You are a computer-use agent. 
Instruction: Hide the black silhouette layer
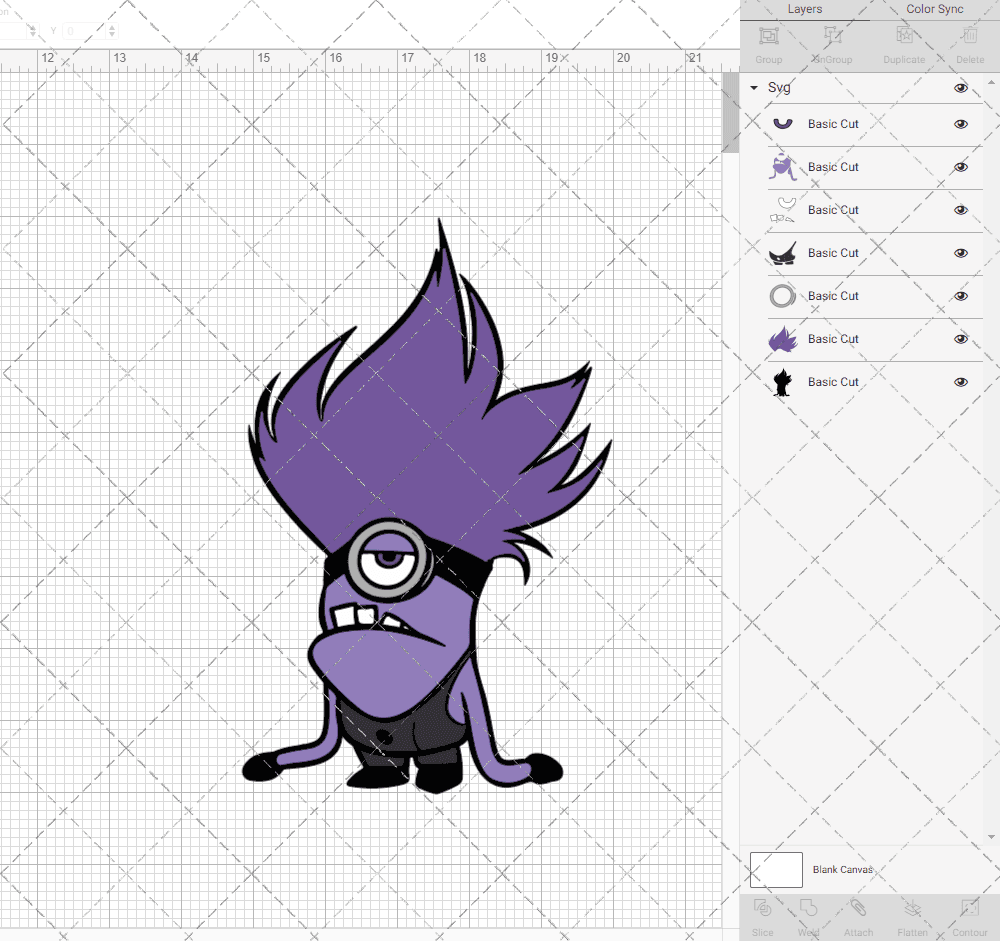[961, 382]
